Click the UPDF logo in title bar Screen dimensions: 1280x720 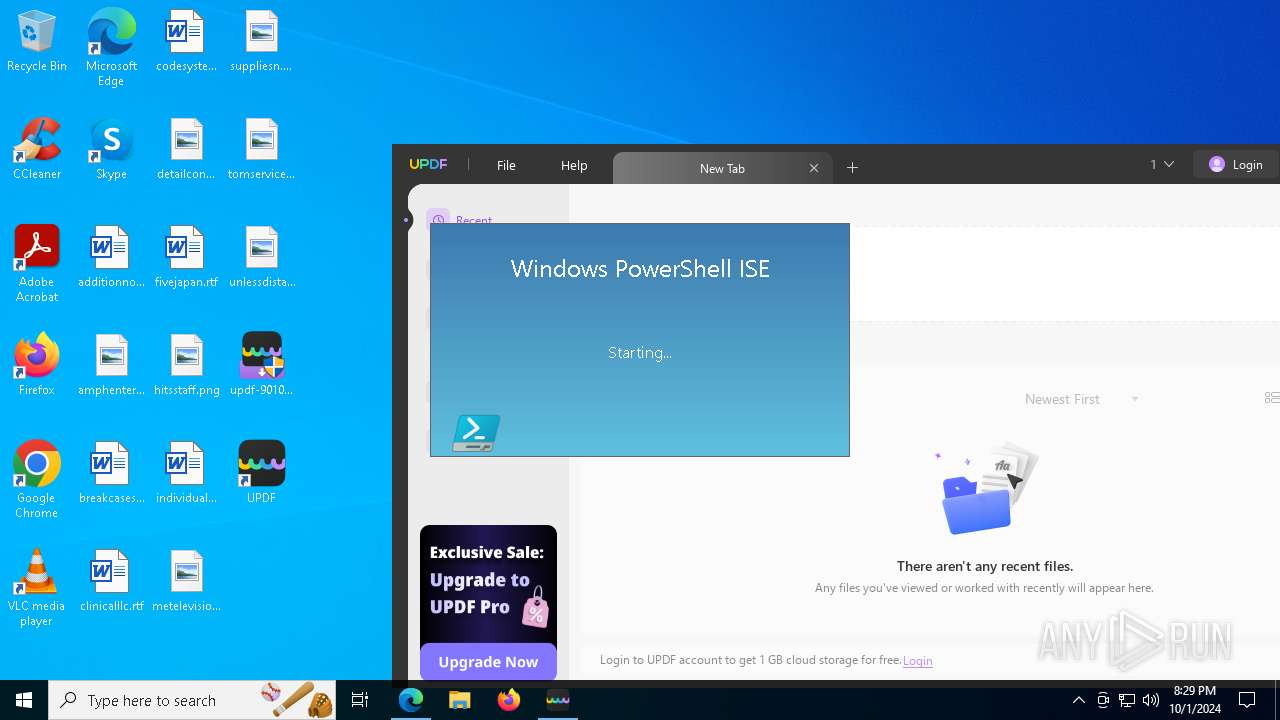click(x=428, y=165)
